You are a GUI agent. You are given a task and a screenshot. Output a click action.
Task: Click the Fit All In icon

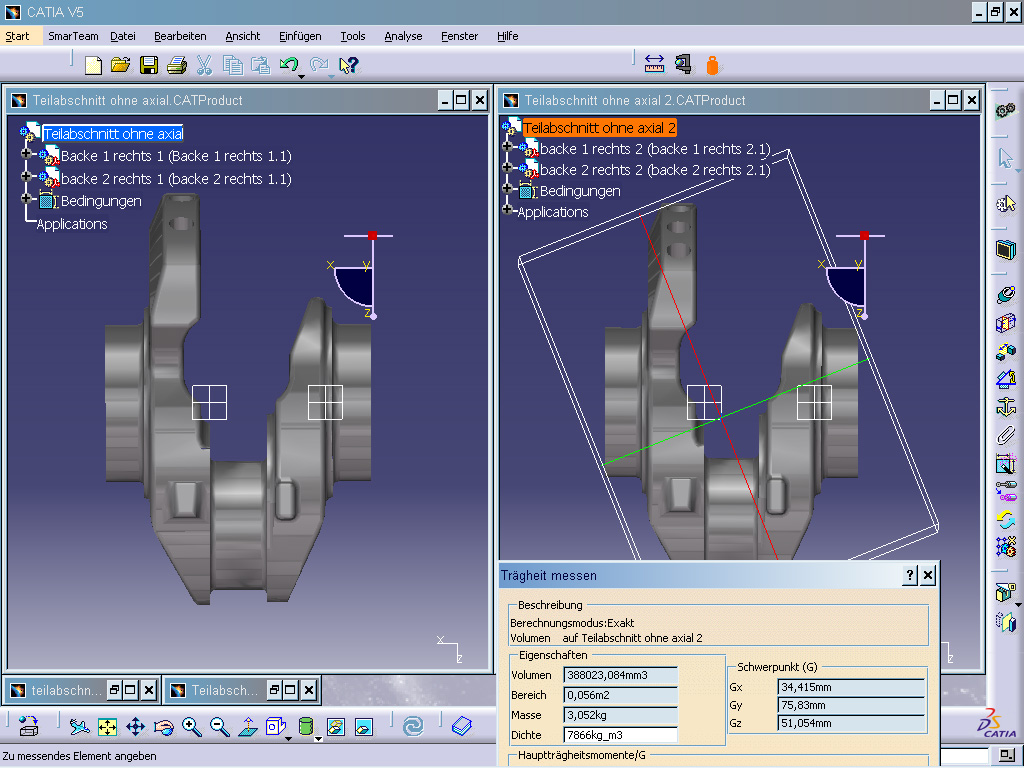click(107, 726)
